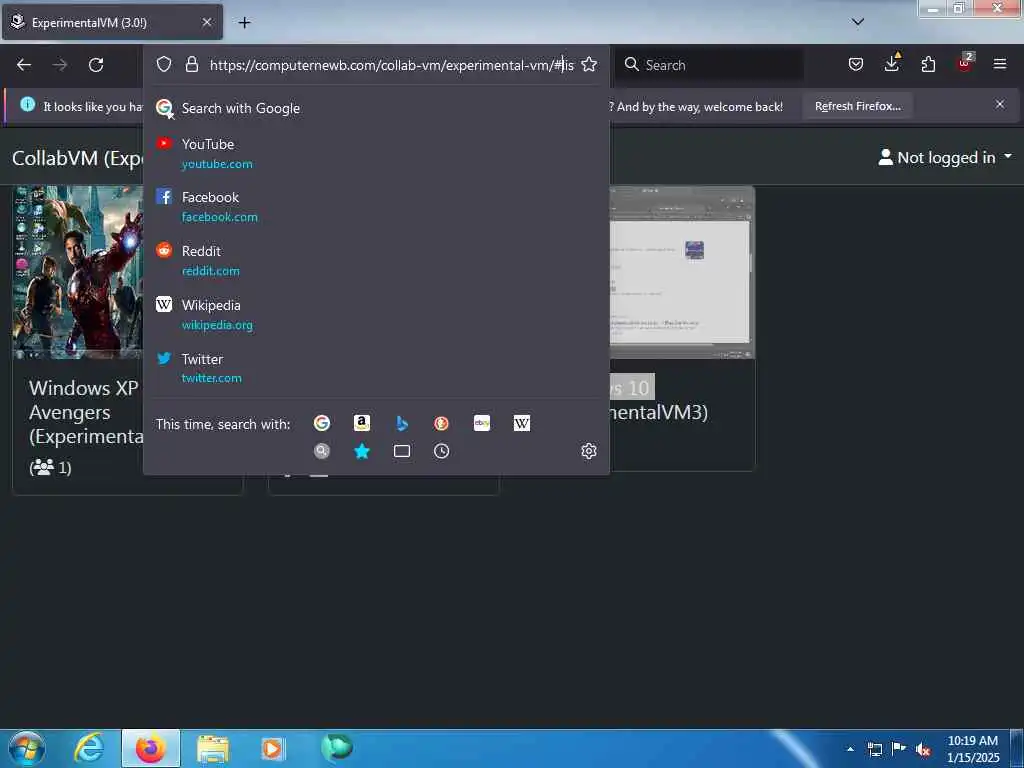Image resolution: width=1024 pixels, height=768 pixels.
Task: Dismiss the notification bar with X
Action: (1000, 104)
